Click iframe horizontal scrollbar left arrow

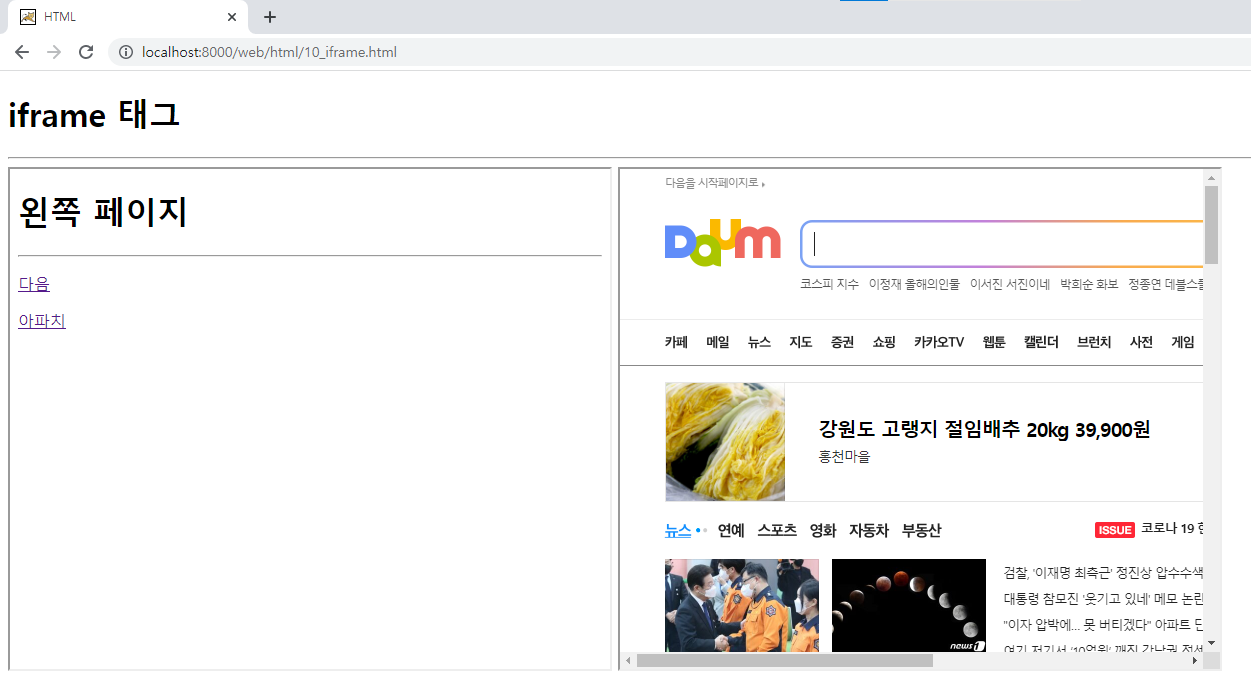(x=629, y=660)
